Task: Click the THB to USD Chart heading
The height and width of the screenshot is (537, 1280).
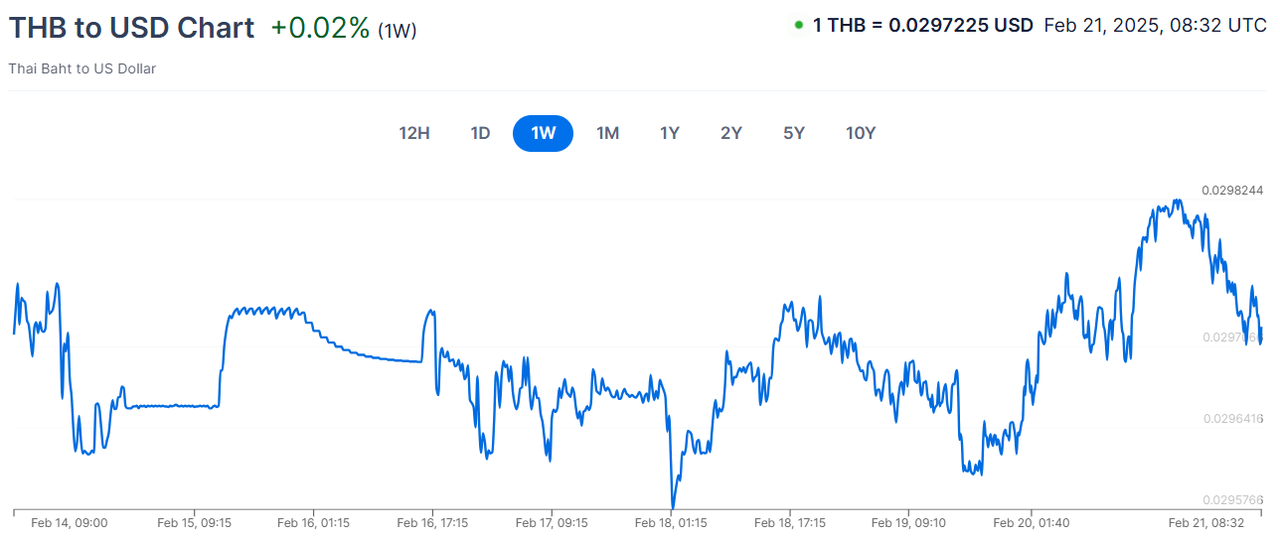Action: (x=132, y=28)
